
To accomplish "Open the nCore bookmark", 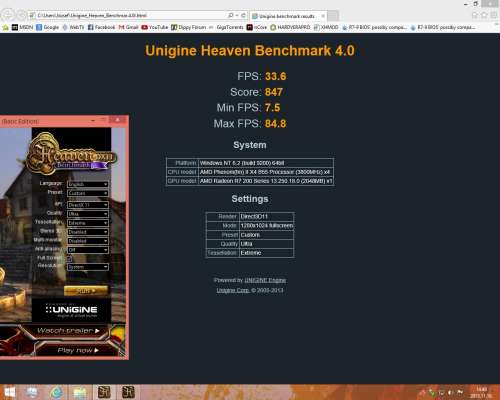I will coord(257,27).
